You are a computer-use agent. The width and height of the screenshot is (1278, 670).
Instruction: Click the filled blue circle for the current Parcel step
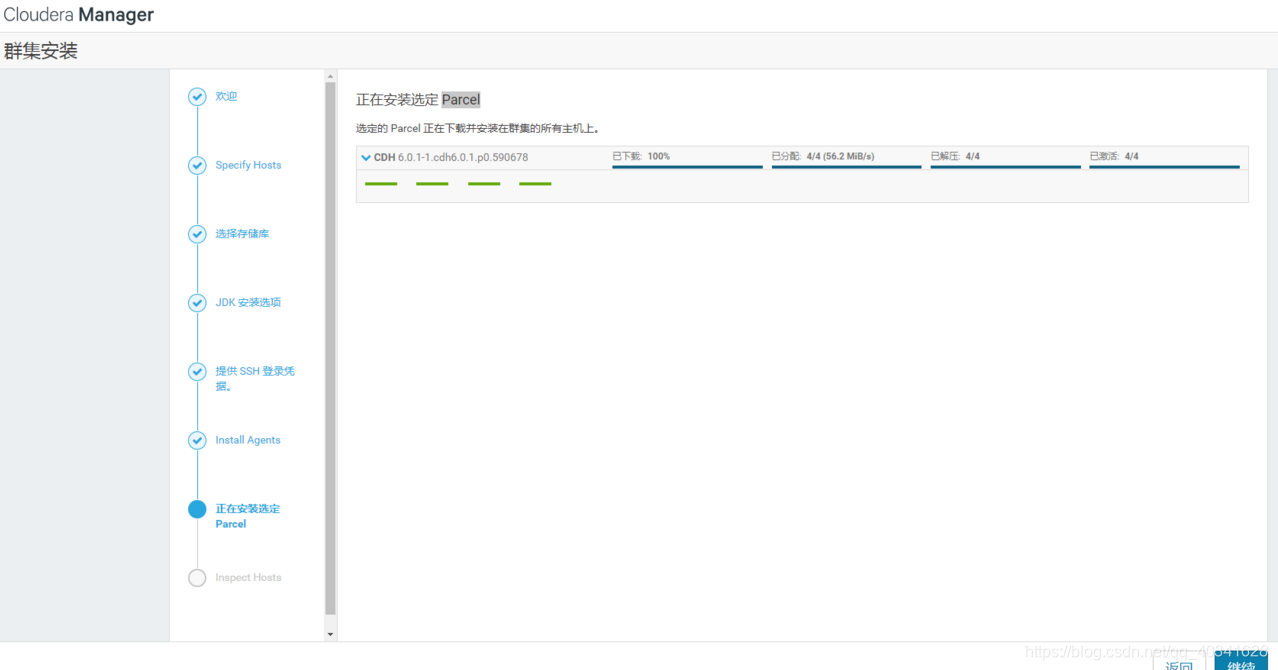[197, 509]
